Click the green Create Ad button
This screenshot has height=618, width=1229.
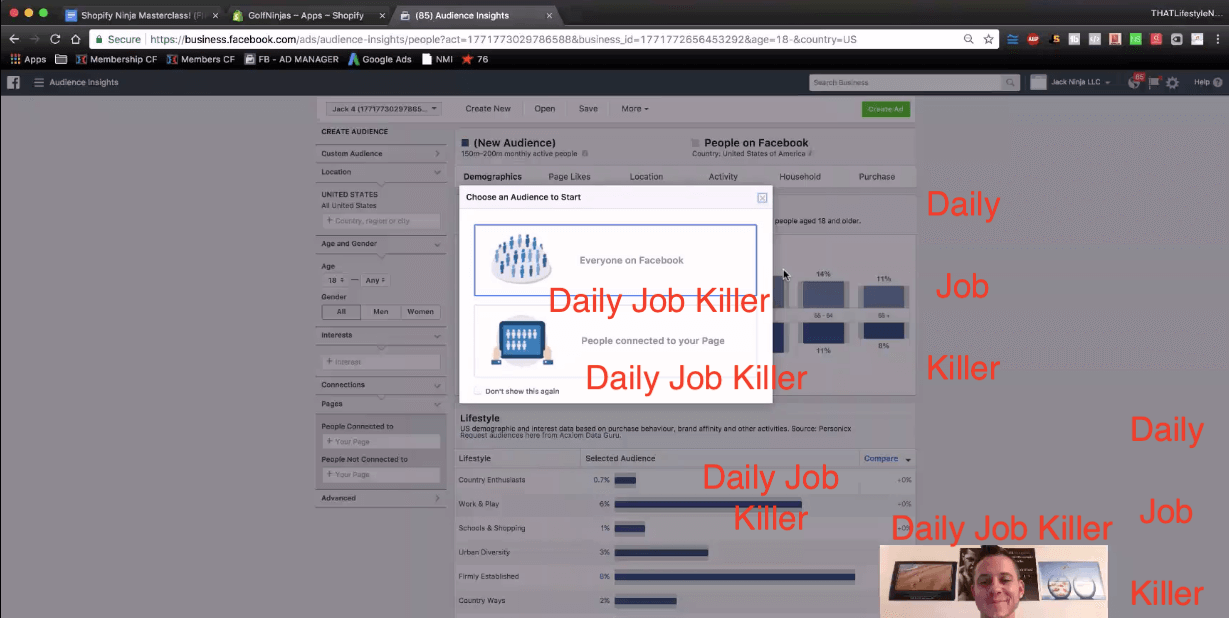pos(886,109)
